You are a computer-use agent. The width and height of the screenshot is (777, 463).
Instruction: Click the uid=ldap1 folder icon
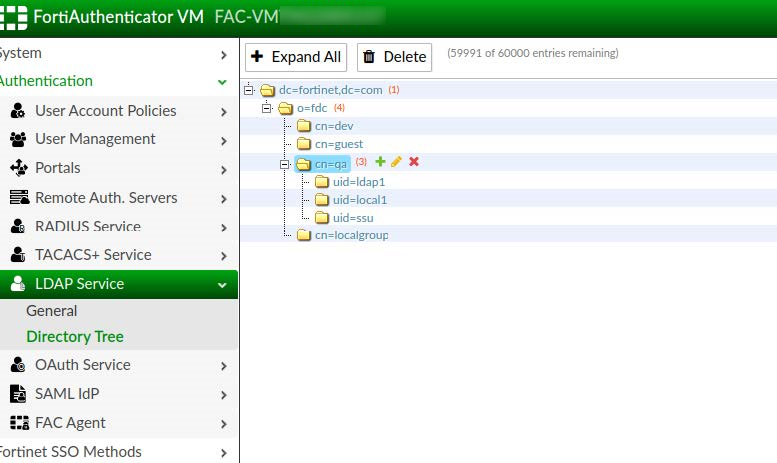(x=322, y=182)
